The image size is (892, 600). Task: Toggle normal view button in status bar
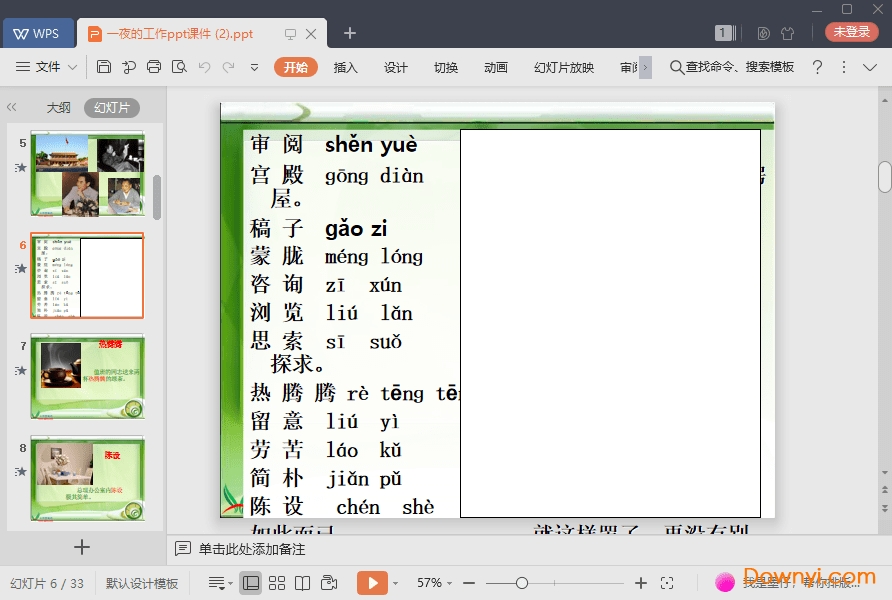[x=251, y=583]
